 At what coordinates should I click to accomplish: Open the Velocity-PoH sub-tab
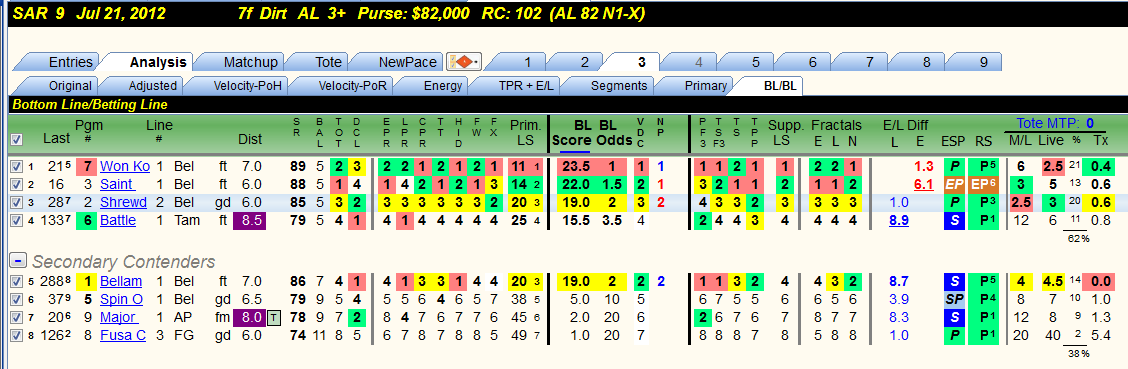240,86
